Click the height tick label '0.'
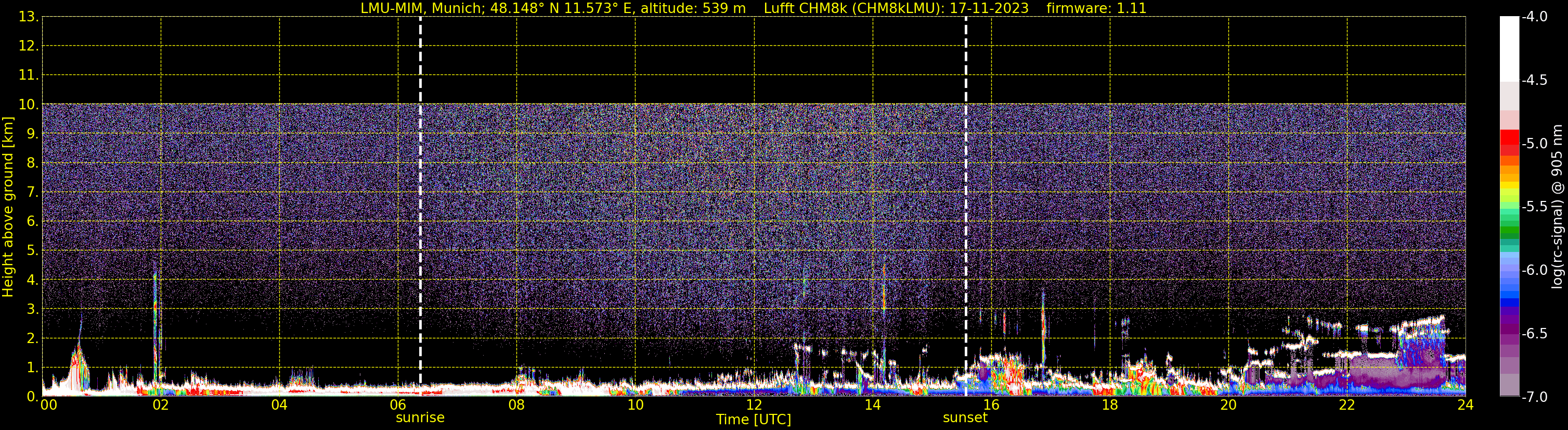Viewport: 1568px width, 430px height. (32, 397)
